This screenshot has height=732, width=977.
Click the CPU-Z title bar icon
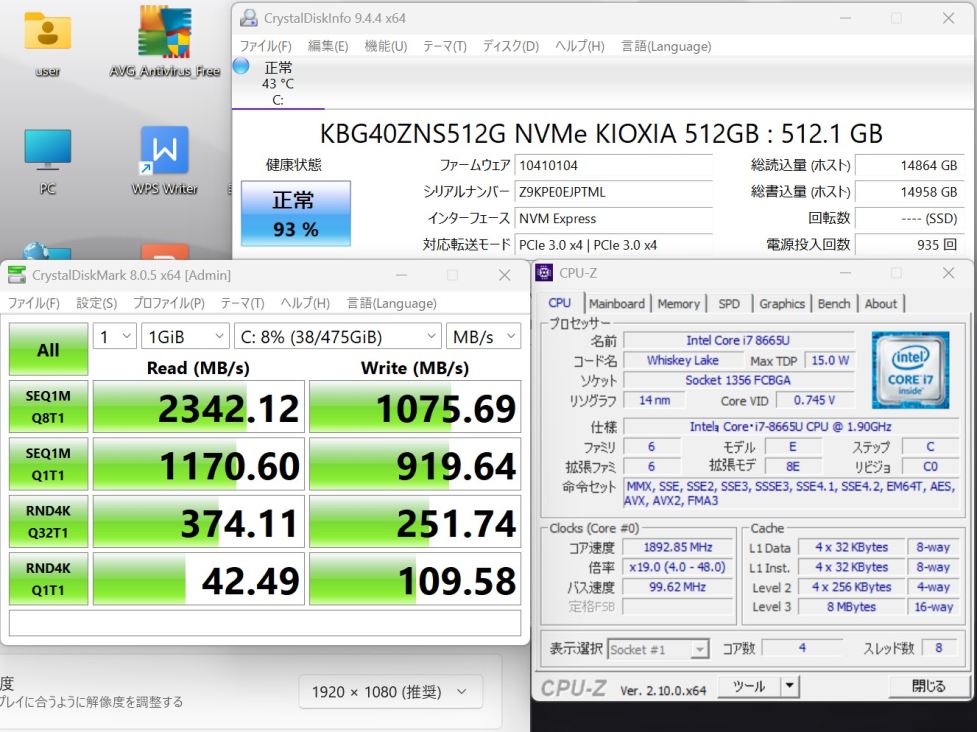click(x=544, y=273)
